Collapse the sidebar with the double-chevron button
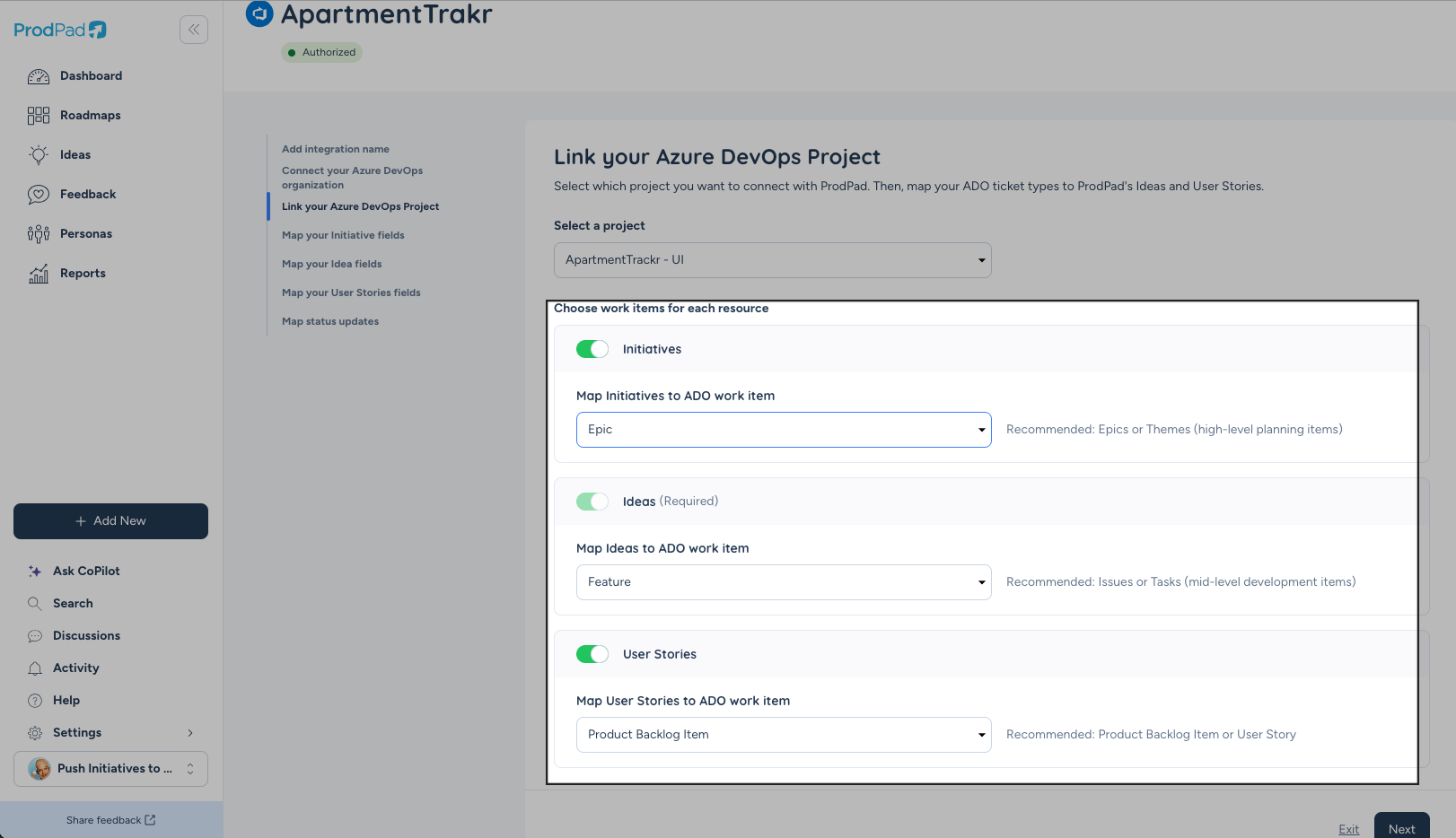1456x838 pixels. click(x=194, y=30)
